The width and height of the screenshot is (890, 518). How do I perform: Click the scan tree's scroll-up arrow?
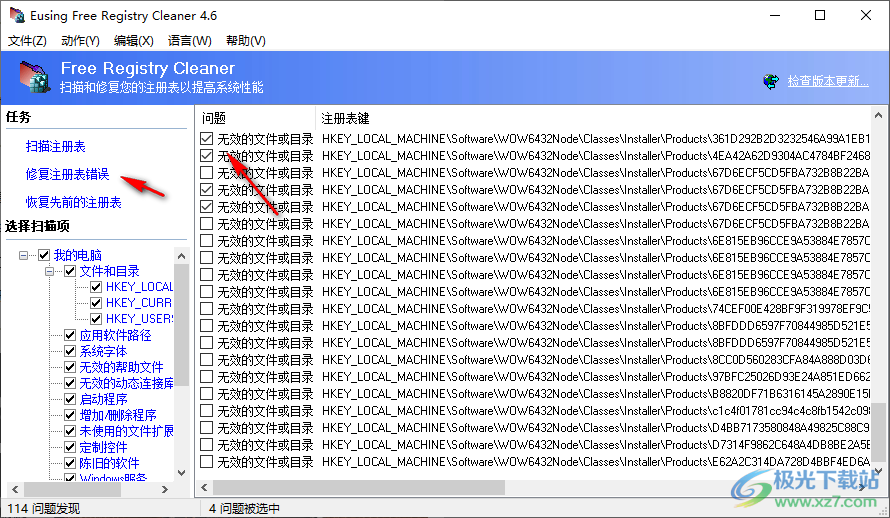coord(182,256)
